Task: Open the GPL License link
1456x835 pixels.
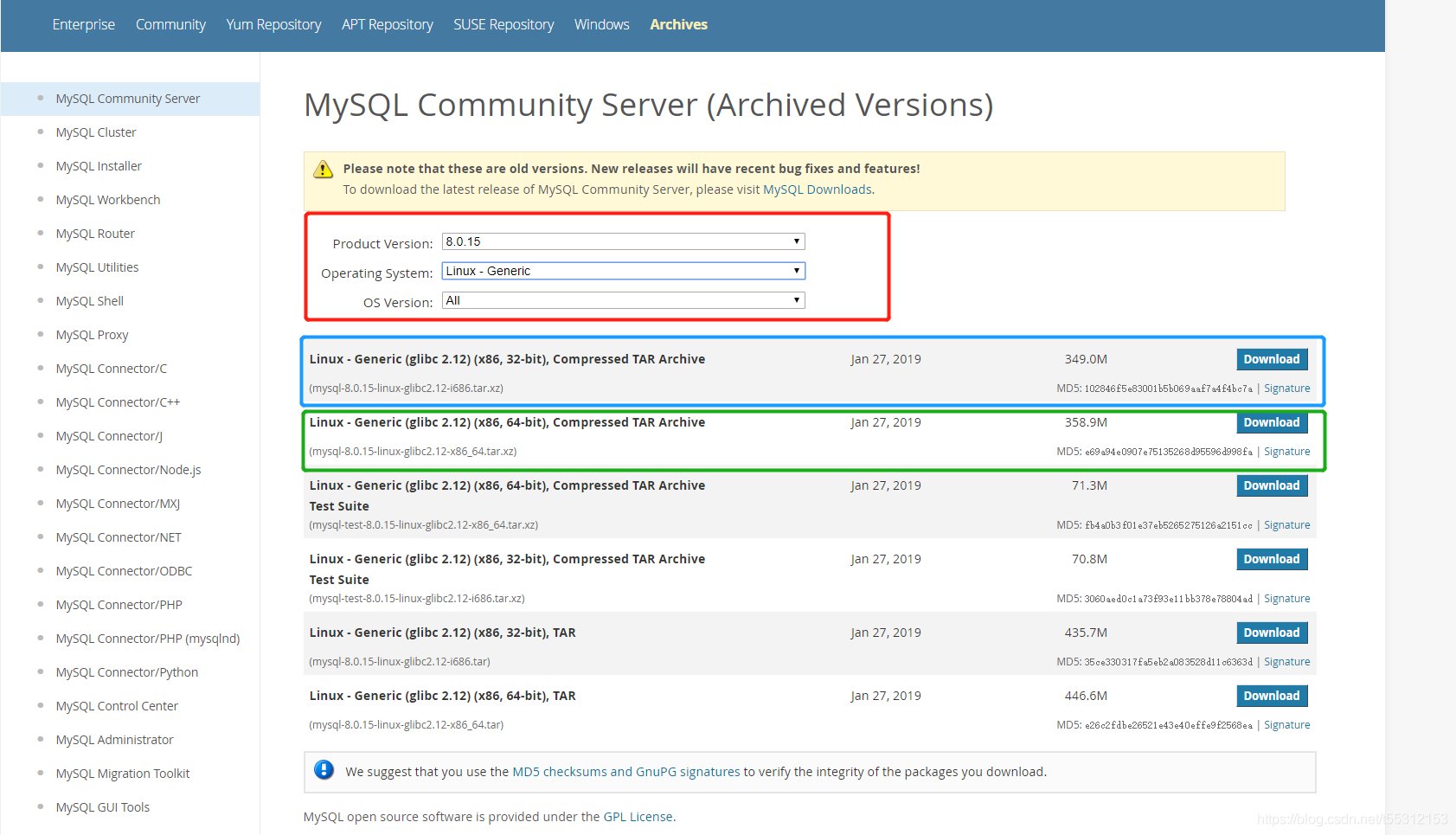Action: 638,817
